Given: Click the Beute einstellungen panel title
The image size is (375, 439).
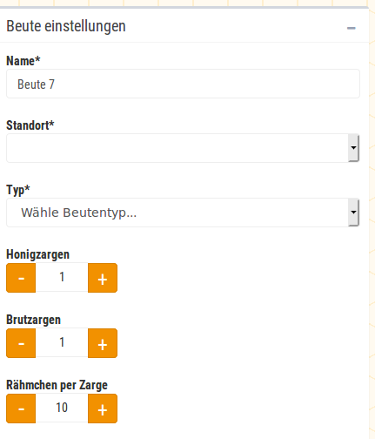Looking at the screenshot, I should (66, 26).
